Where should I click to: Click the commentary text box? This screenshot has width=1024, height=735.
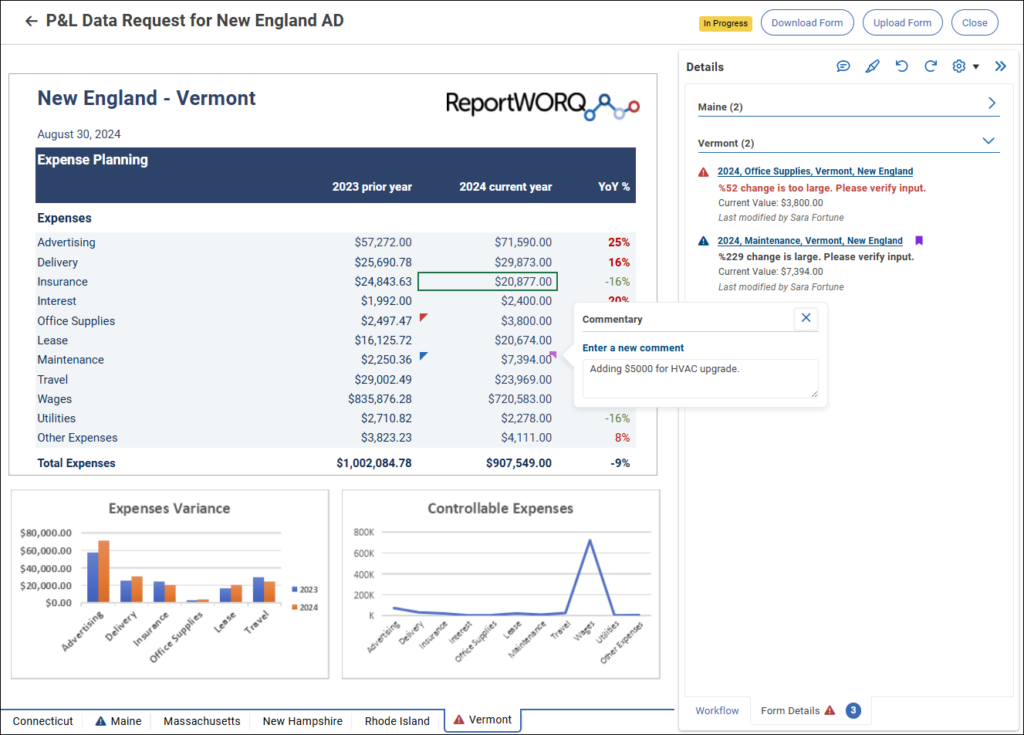(x=700, y=378)
